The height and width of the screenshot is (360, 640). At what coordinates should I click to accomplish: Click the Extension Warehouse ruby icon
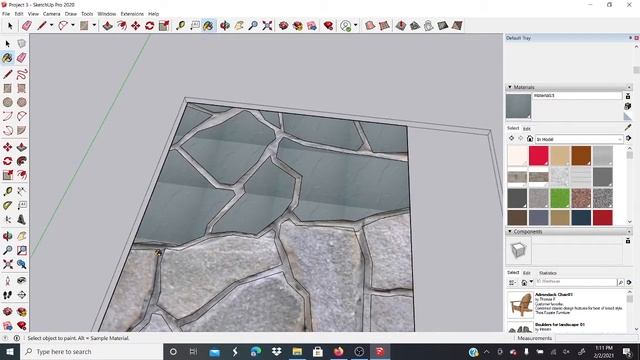pos(328,26)
